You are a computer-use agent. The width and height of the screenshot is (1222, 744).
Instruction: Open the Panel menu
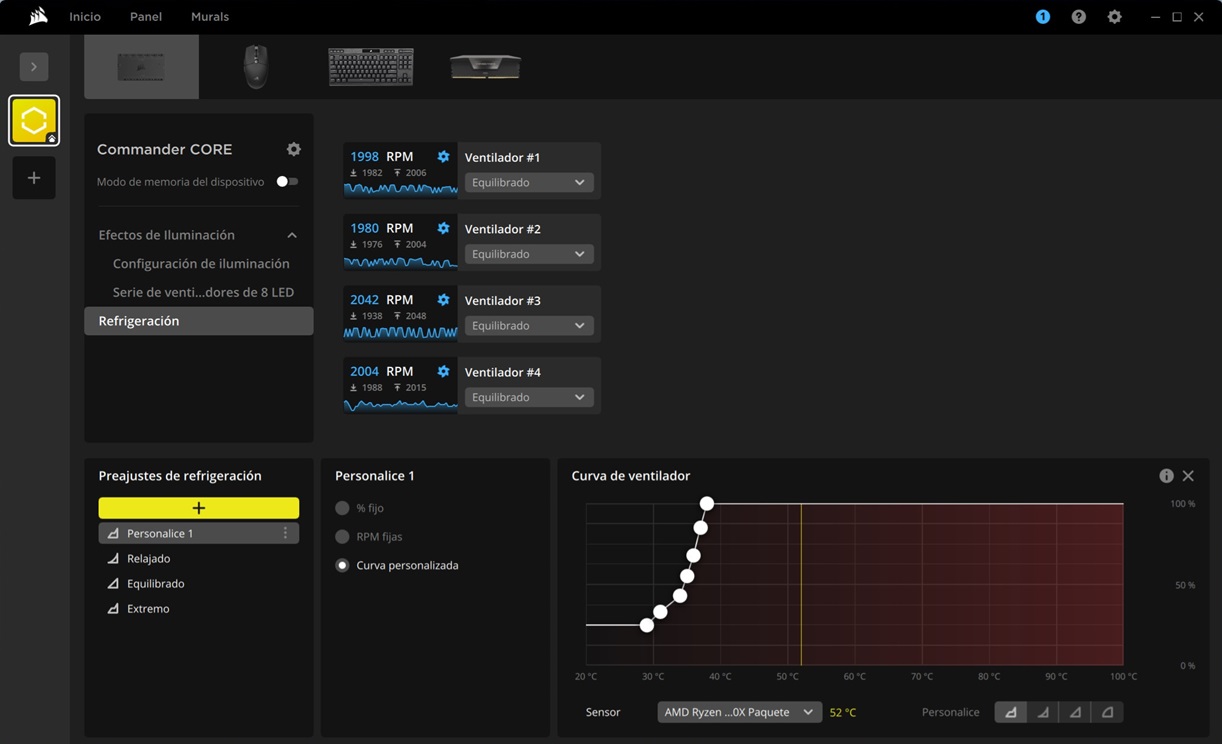click(146, 17)
